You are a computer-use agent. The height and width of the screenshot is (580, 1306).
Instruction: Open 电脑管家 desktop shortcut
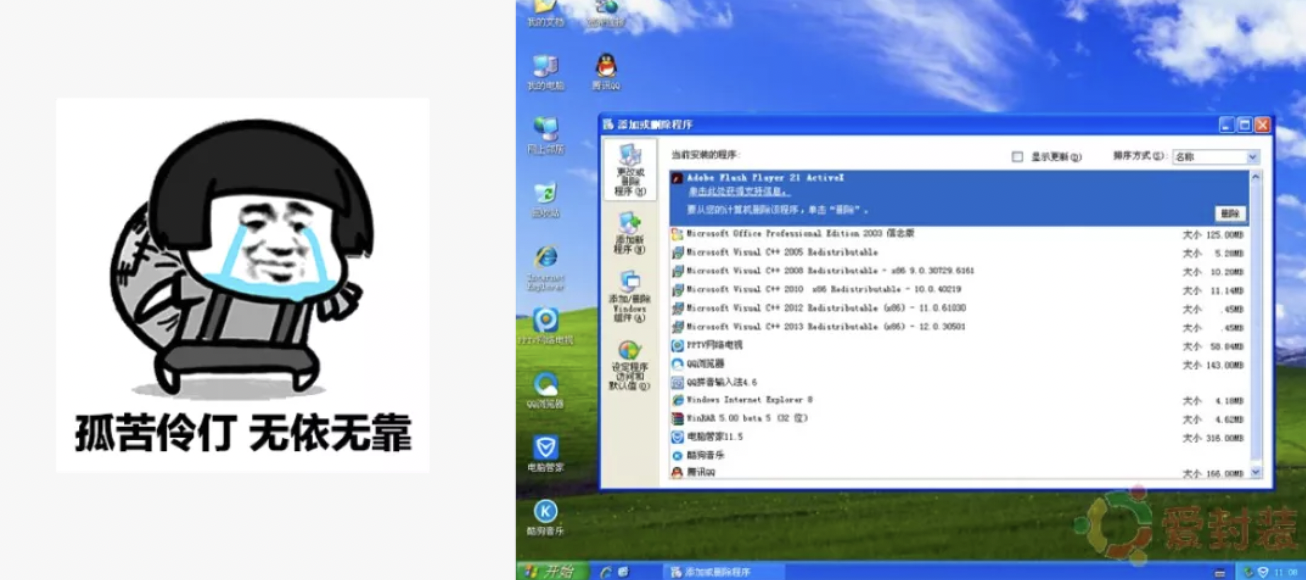[545, 453]
